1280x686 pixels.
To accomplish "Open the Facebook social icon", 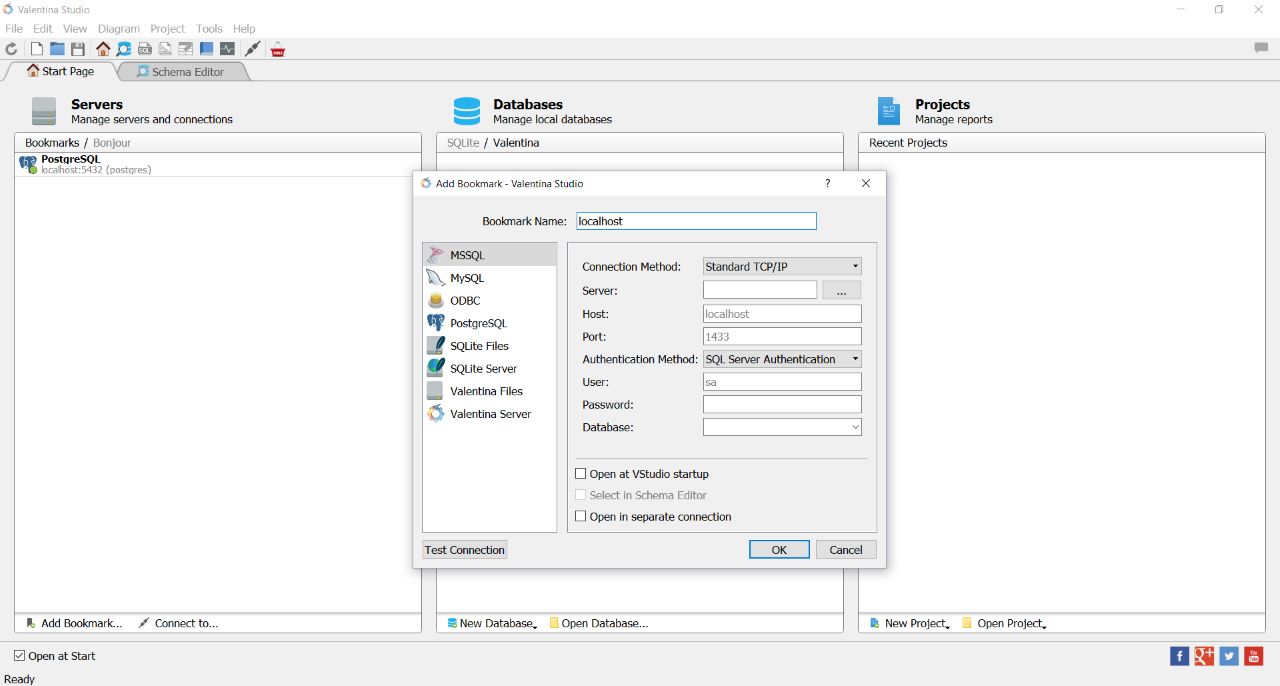I will pyautogui.click(x=1180, y=656).
